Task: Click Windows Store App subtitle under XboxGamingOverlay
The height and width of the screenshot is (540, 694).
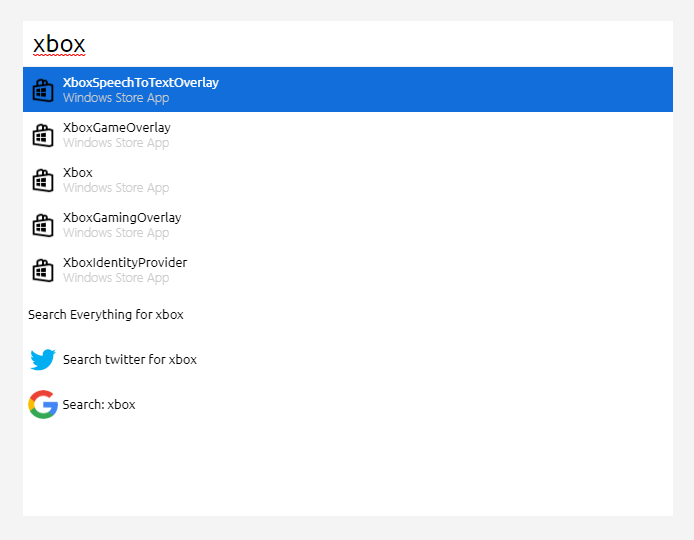Action: (x=116, y=233)
